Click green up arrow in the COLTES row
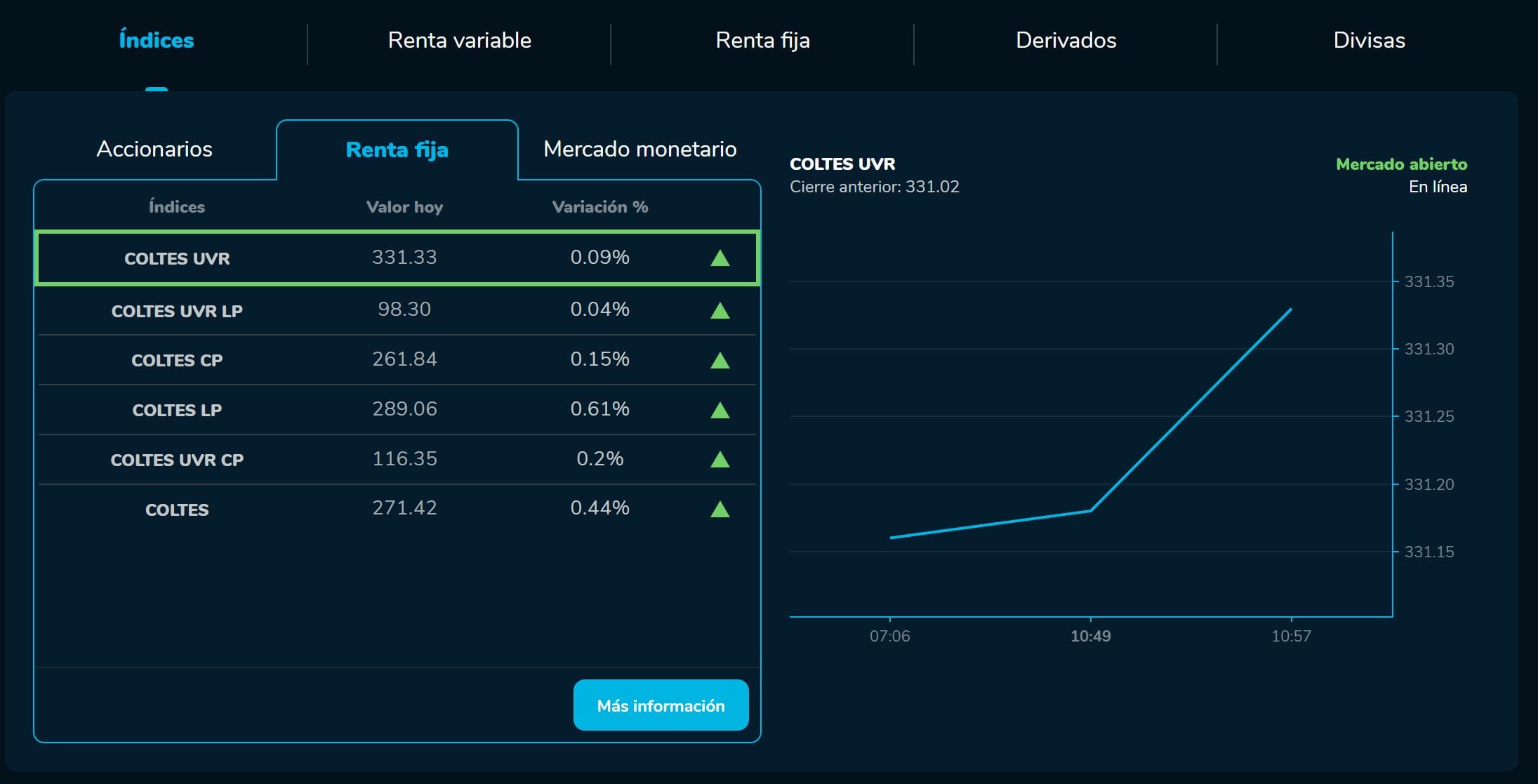The image size is (1538, 784). pos(720,510)
